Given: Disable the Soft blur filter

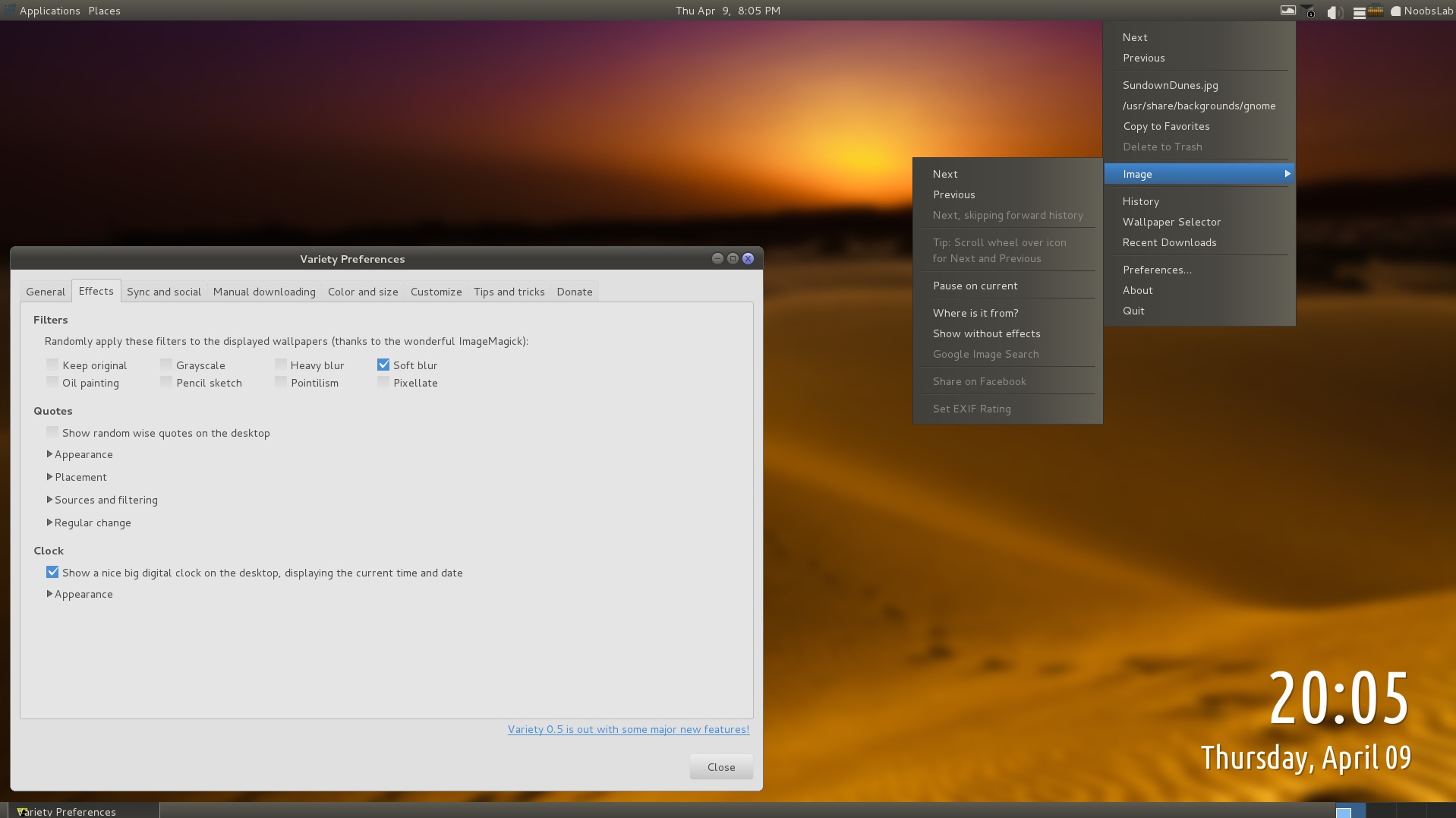Looking at the screenshot, I should tap(383, 365).
